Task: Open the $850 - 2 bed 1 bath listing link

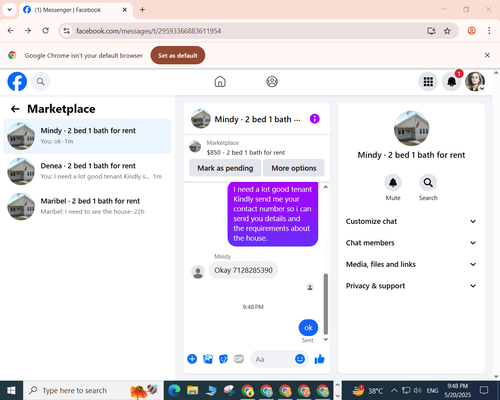Action: click(246, 152)
